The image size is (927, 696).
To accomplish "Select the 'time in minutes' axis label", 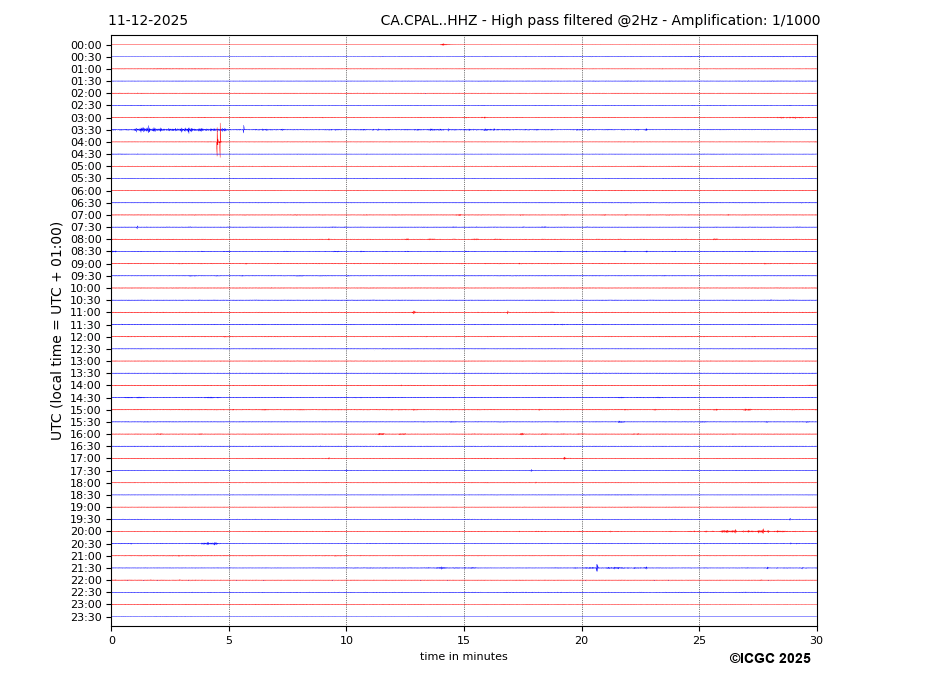I will coord(463,657).
